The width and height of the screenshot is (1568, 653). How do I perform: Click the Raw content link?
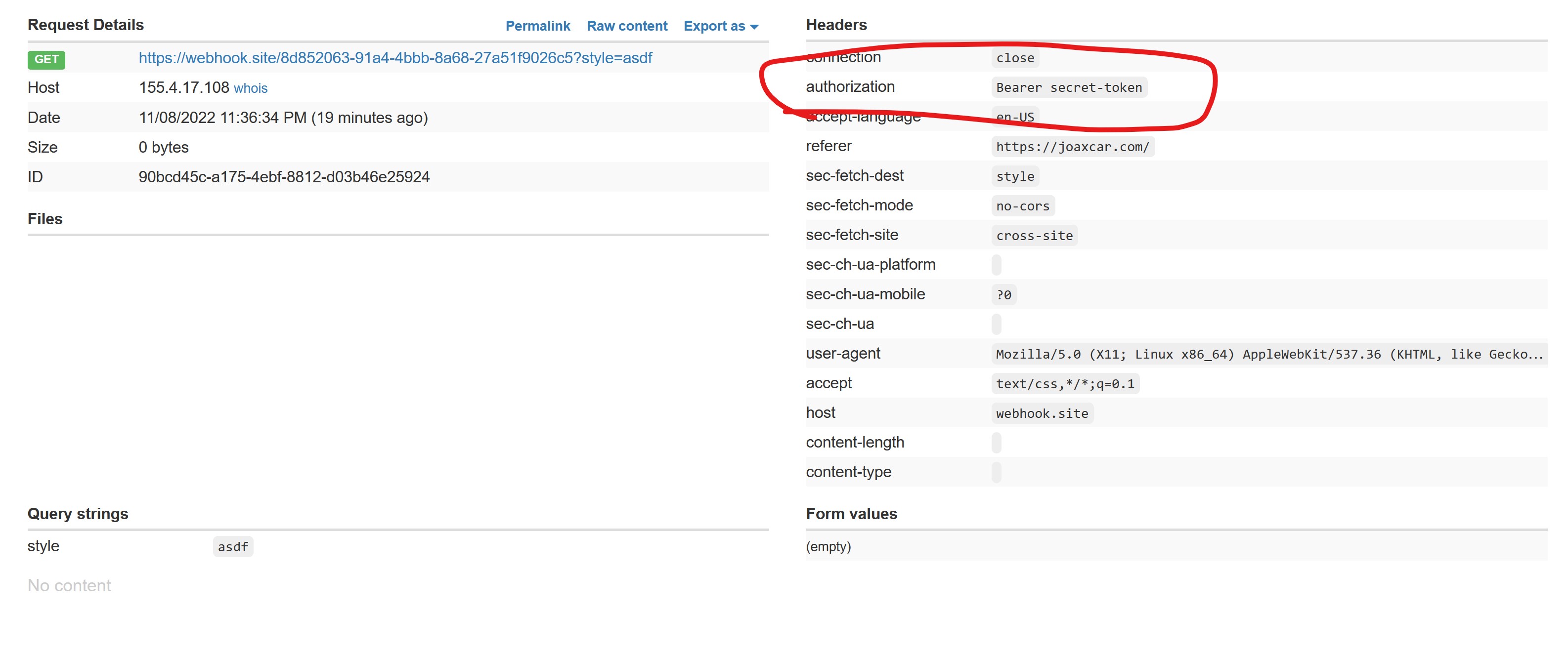point(626,26)
